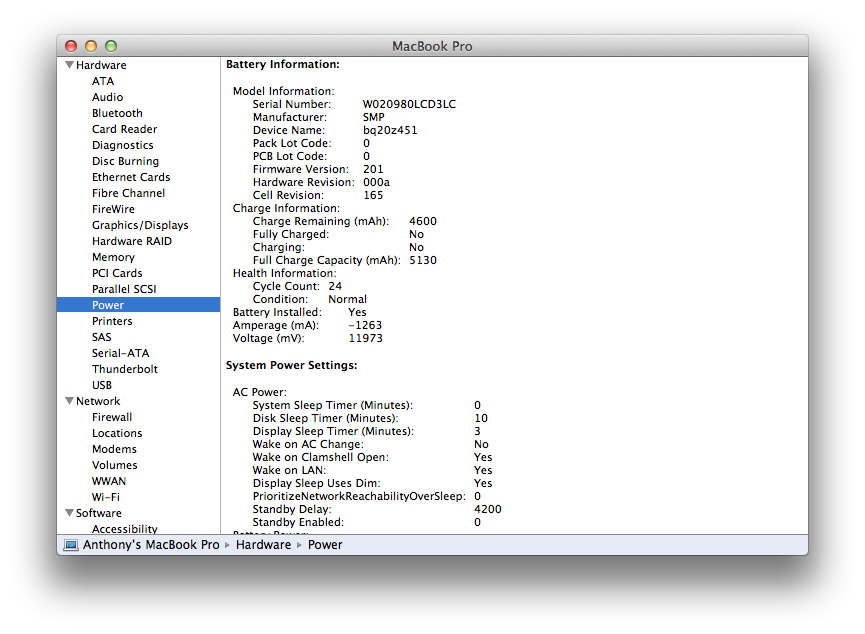This screenshot has height=634, width=865.
Task: Click full charge capacity value 5130
Action: coord(423,260)
